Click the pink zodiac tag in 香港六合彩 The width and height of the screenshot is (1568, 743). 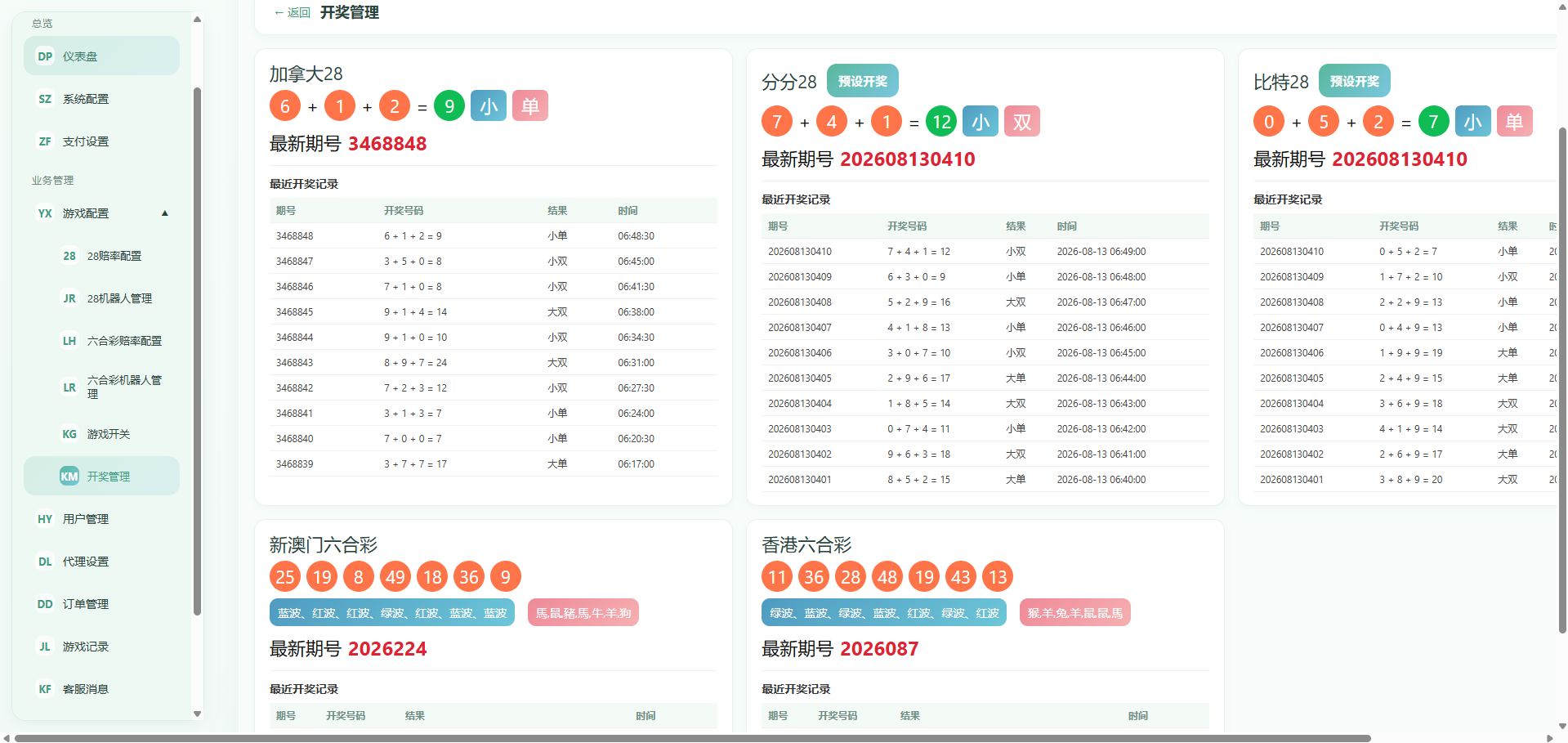tap(1075, 613)
